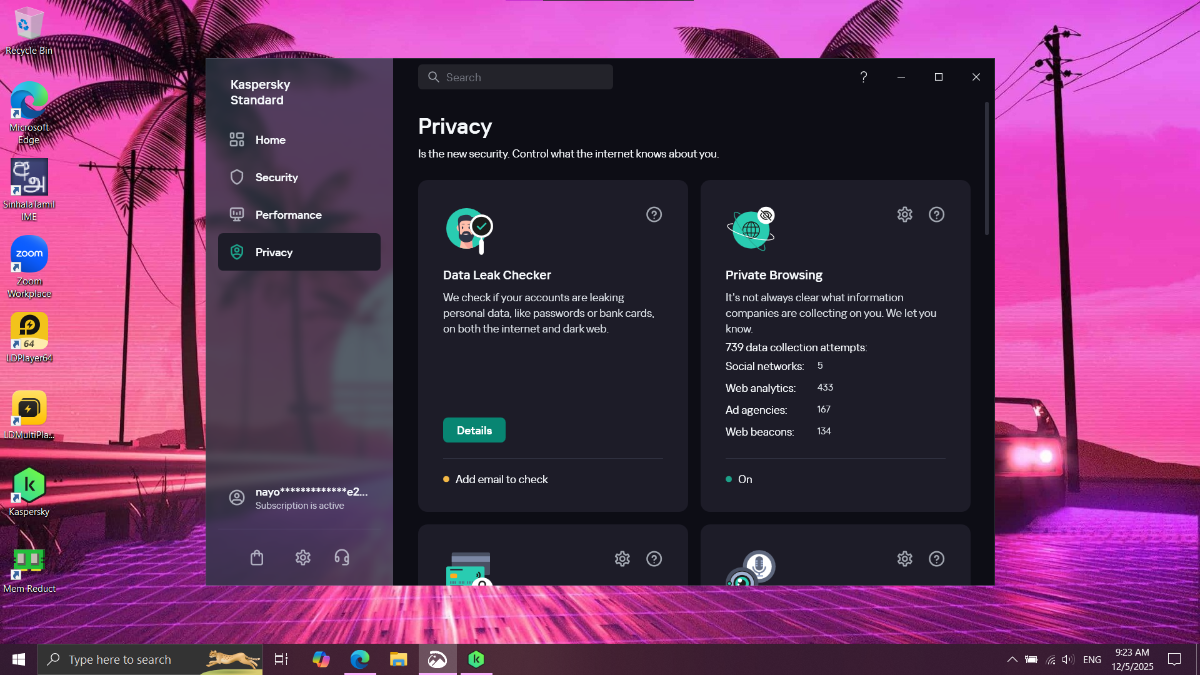Open the clock showing 9:23 AM
Screen dimensions: 1200x675
coord(1134,659)
